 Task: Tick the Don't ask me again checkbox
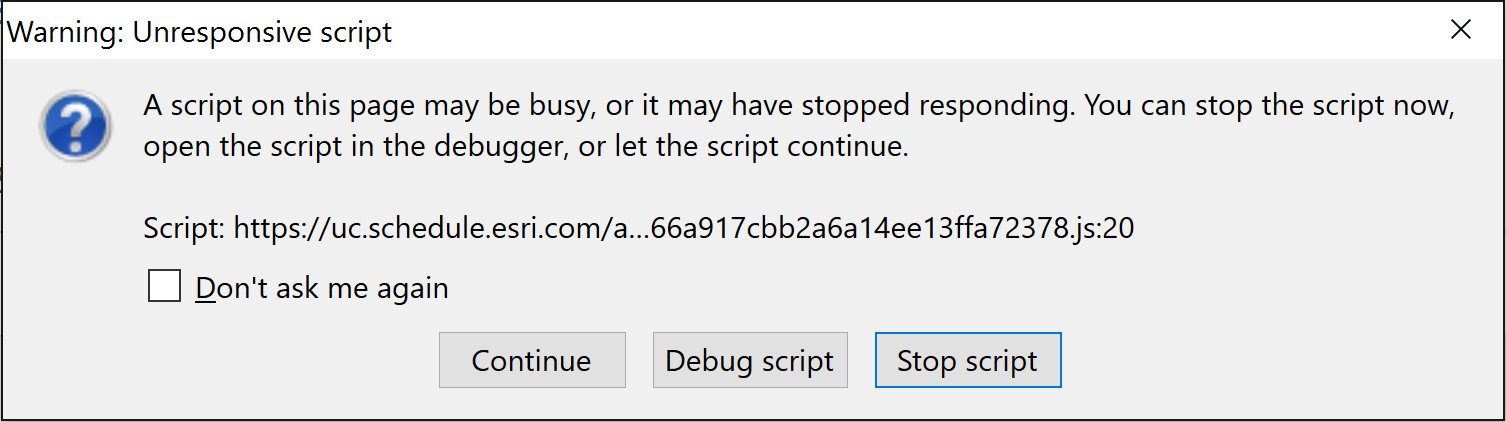click(164, 287)
